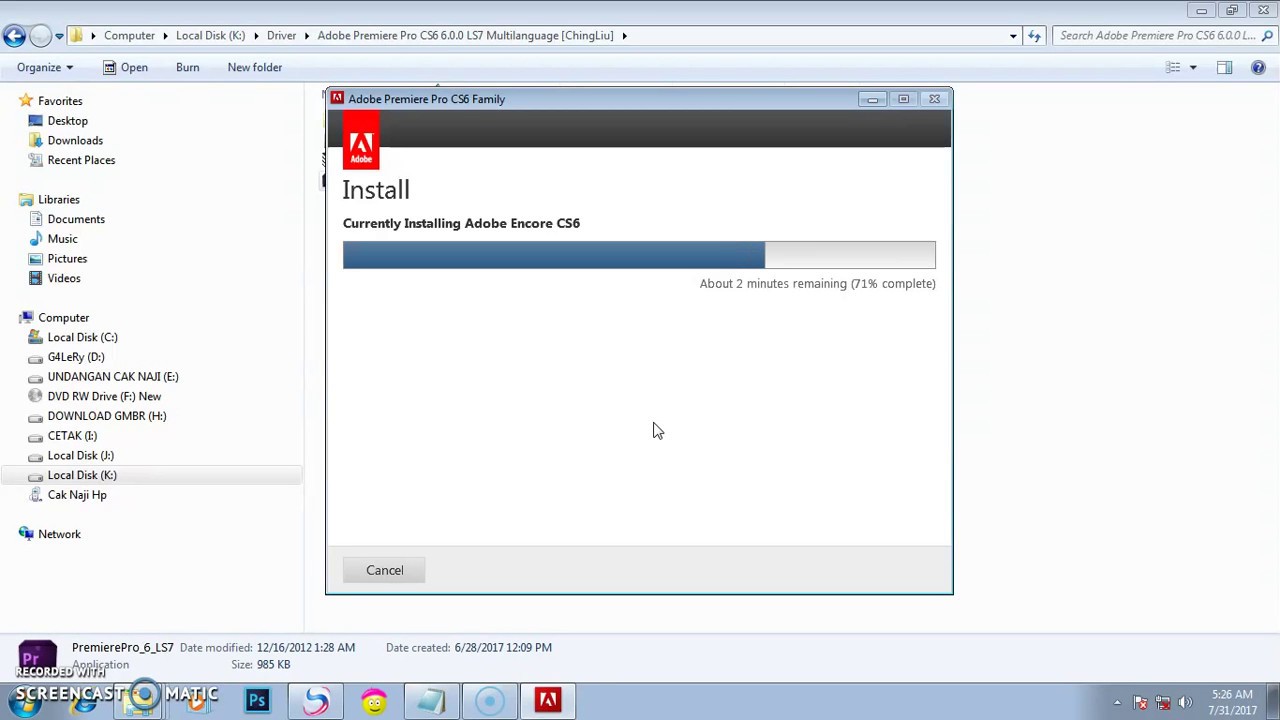Click the Adobe logo in the installer header
1280x720 pixels.
point(361,141)
